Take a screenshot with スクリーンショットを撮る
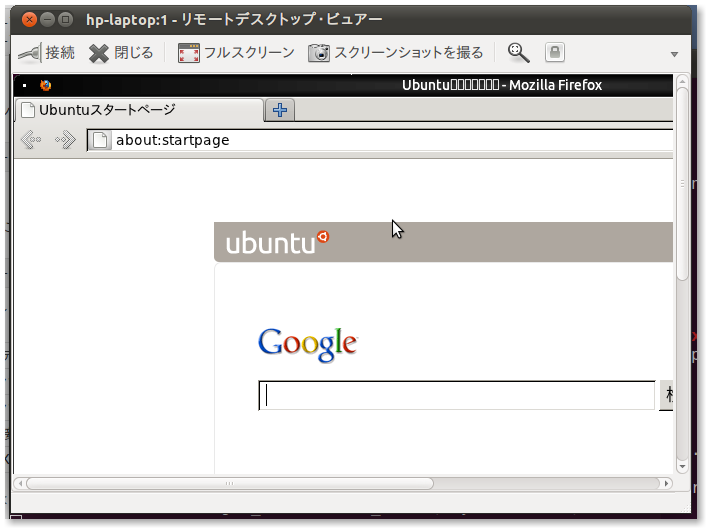The width and height of the screenshot is (706, 528). click(x=395, y=53)
